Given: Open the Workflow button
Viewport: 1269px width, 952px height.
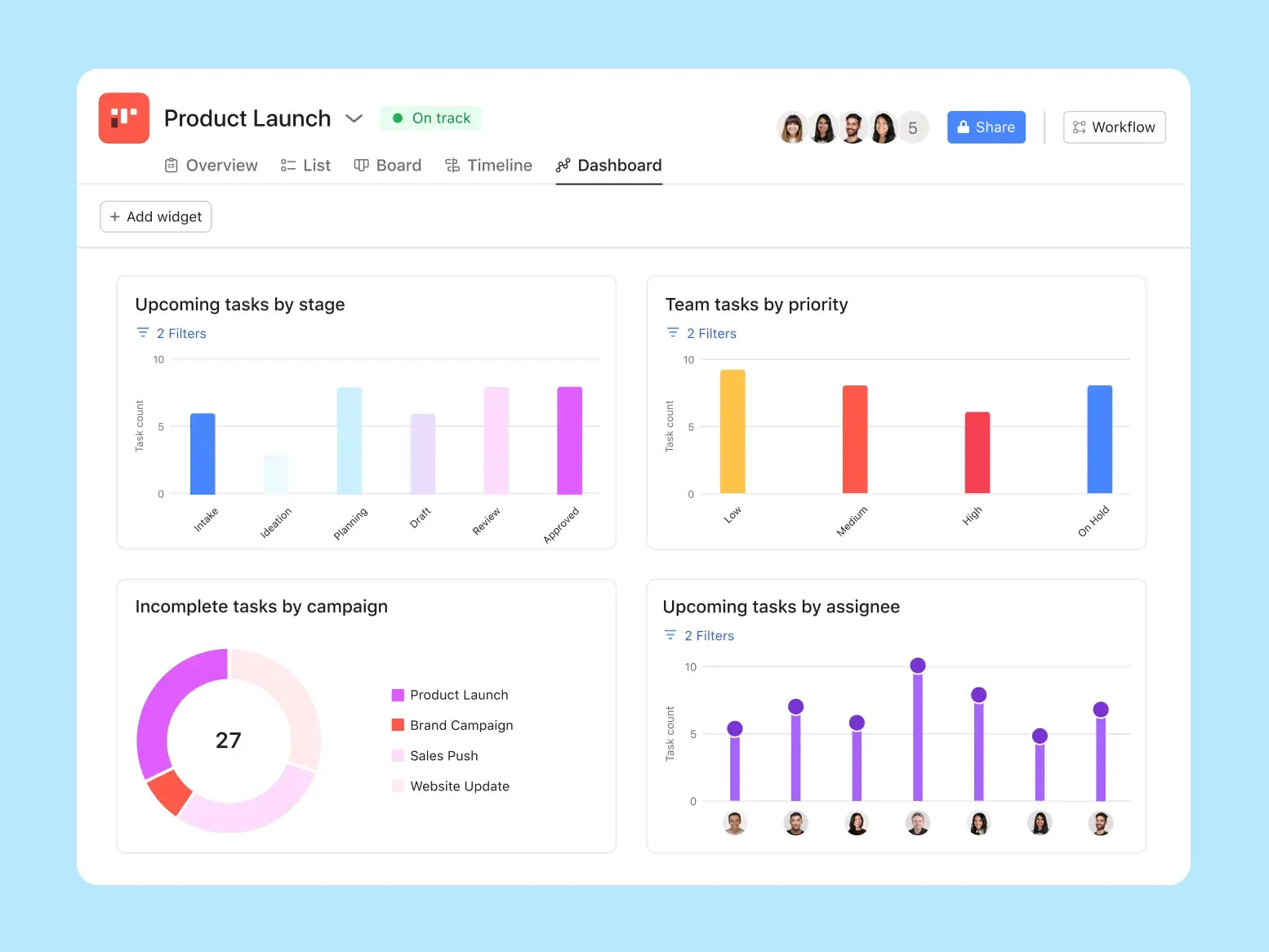Looking at the screenshot, I should [x=1114, y=127].
